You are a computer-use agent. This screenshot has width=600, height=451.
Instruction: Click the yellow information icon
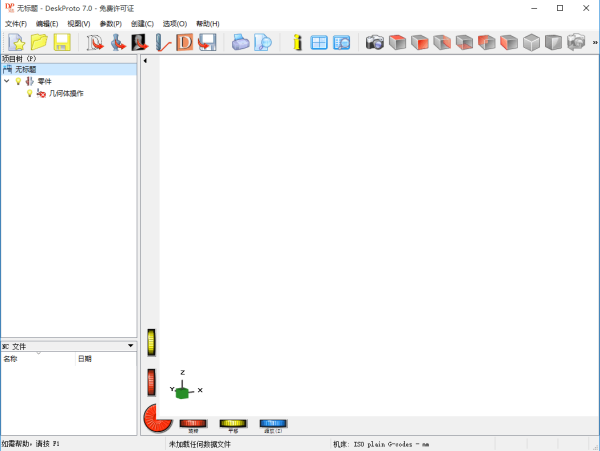297,42
